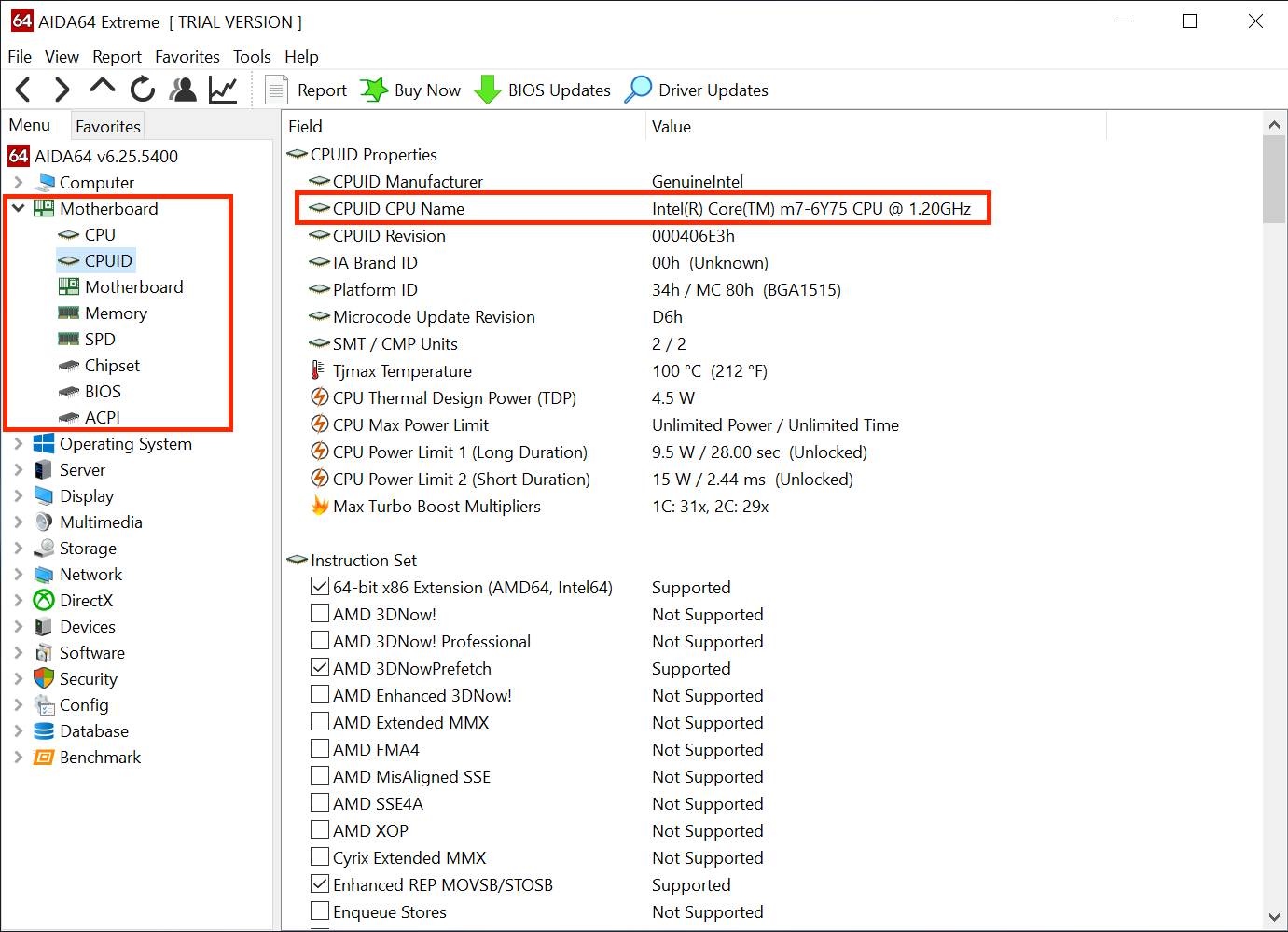Go up one level with the Up arrow
The image size is (1288, 932).
tap(102, 88)
